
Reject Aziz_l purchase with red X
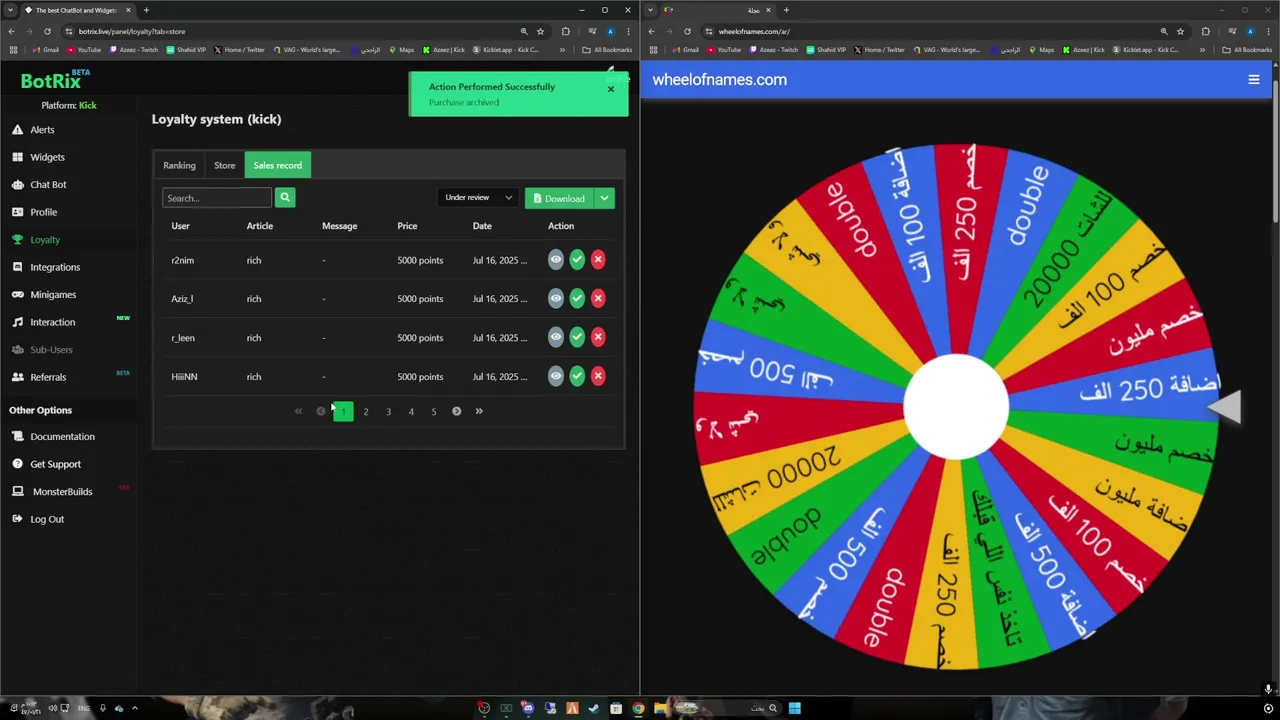(x=598, y=298)
